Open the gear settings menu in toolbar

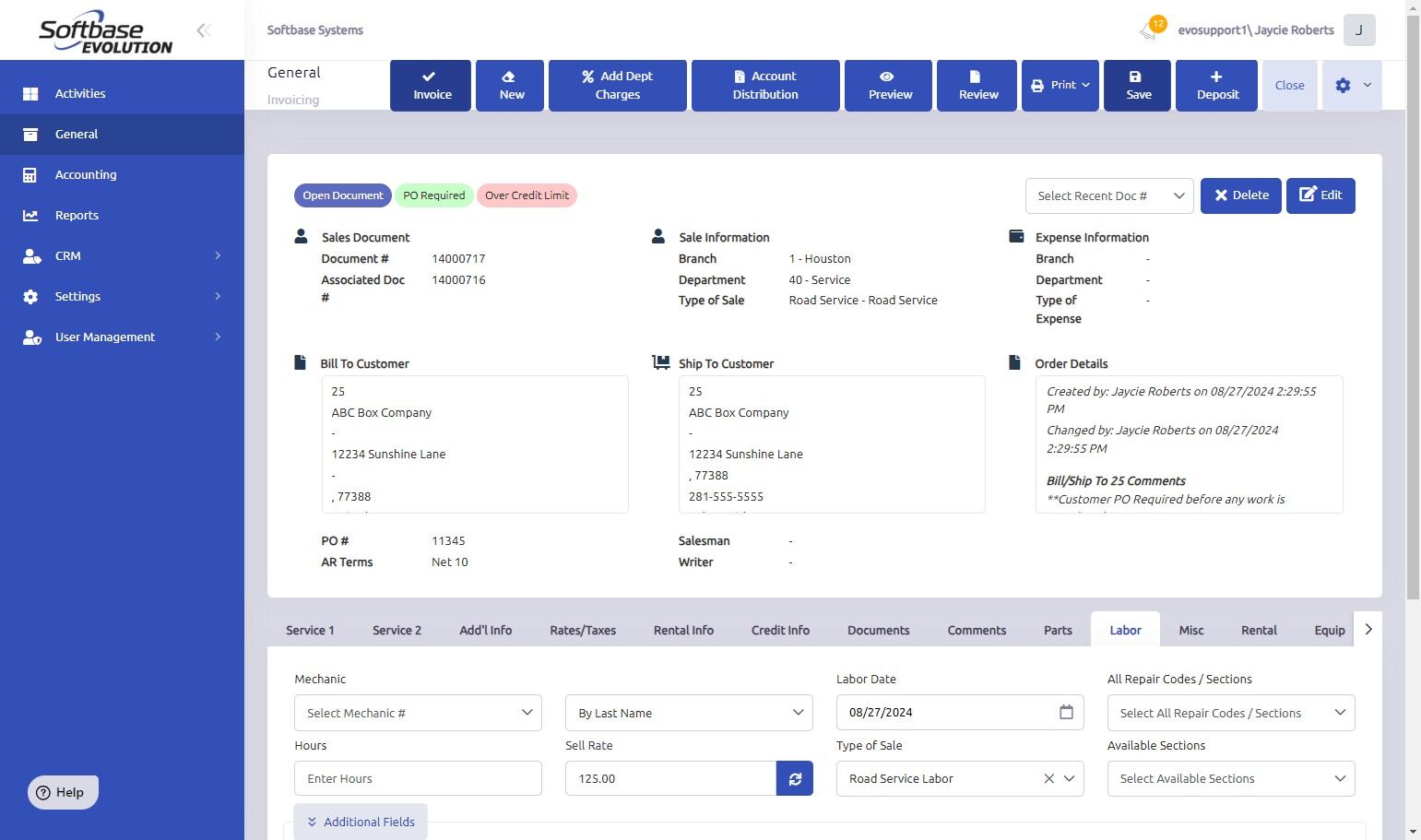pos(1351,85)
